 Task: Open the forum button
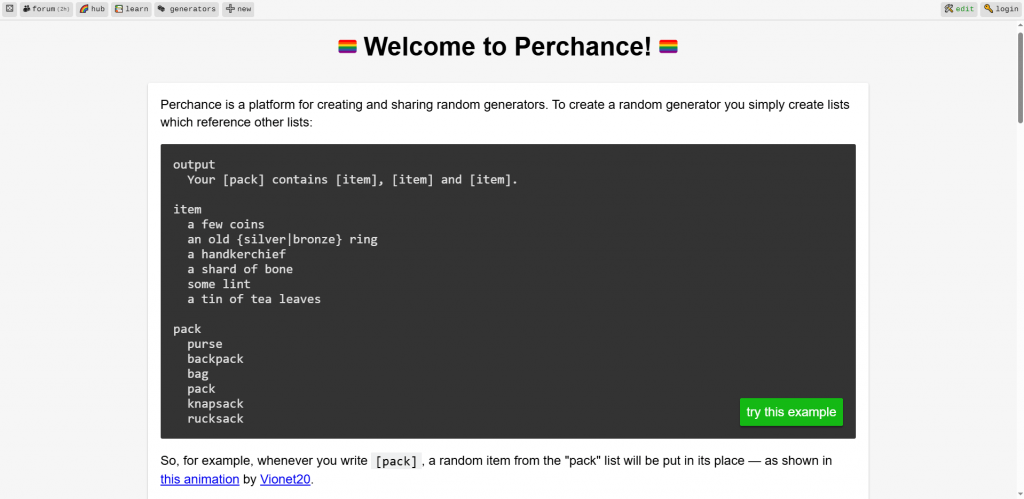click(46, 9)
